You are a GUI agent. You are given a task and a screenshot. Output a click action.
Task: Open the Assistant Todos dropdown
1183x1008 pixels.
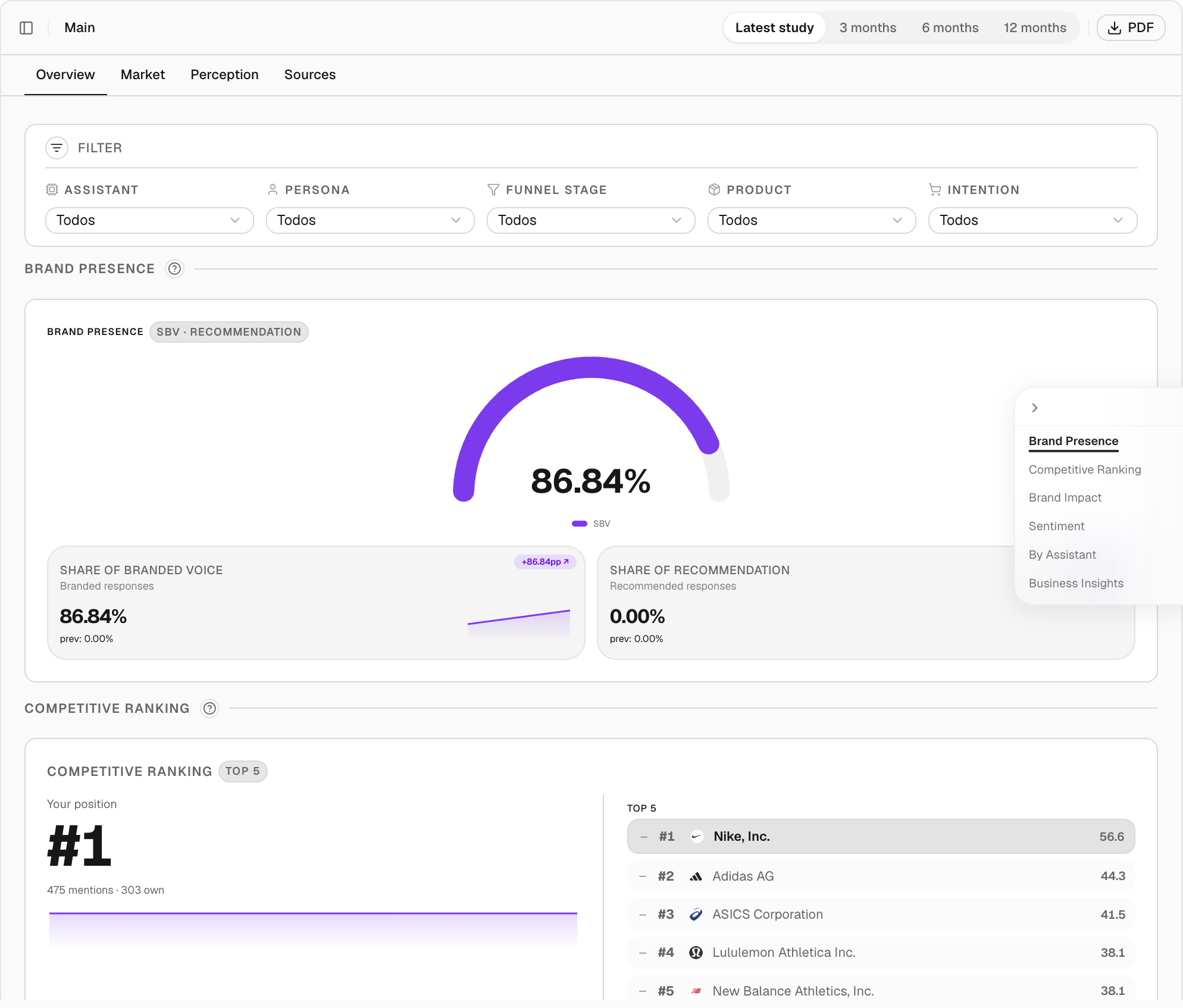149,220
